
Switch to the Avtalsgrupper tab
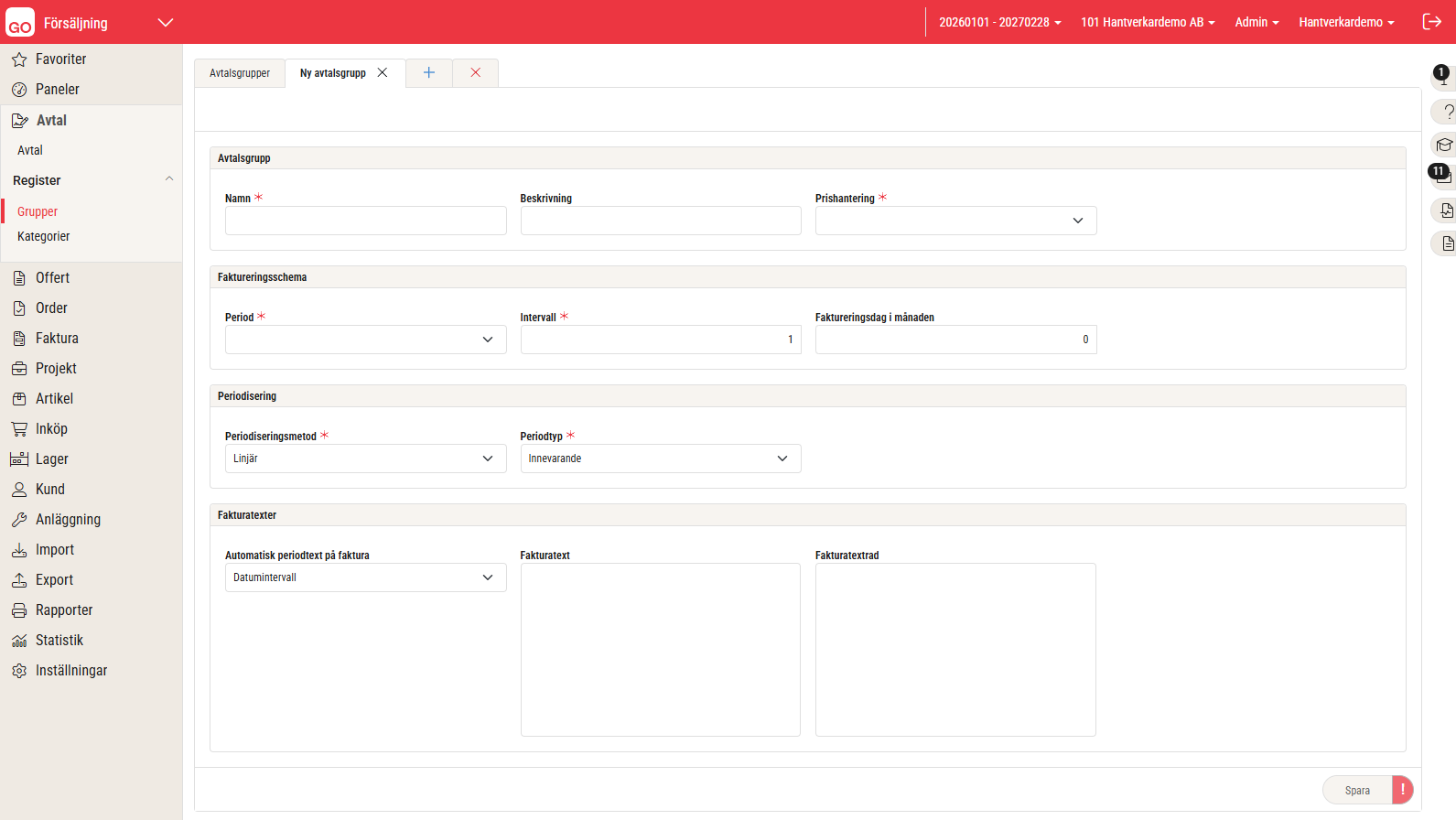(x=240, y=73)
